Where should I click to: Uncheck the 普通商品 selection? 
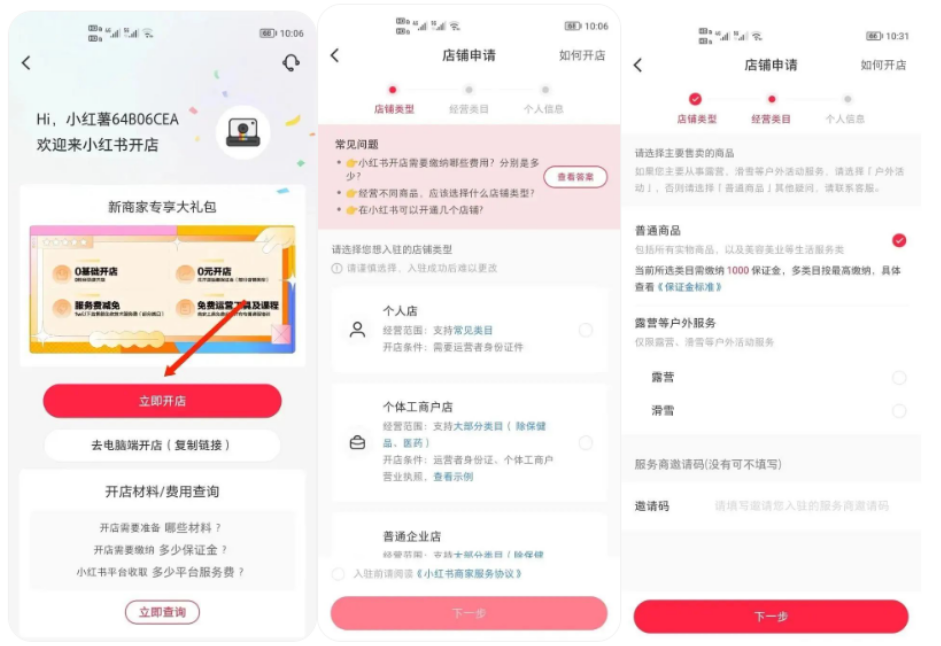pos(898,240)
